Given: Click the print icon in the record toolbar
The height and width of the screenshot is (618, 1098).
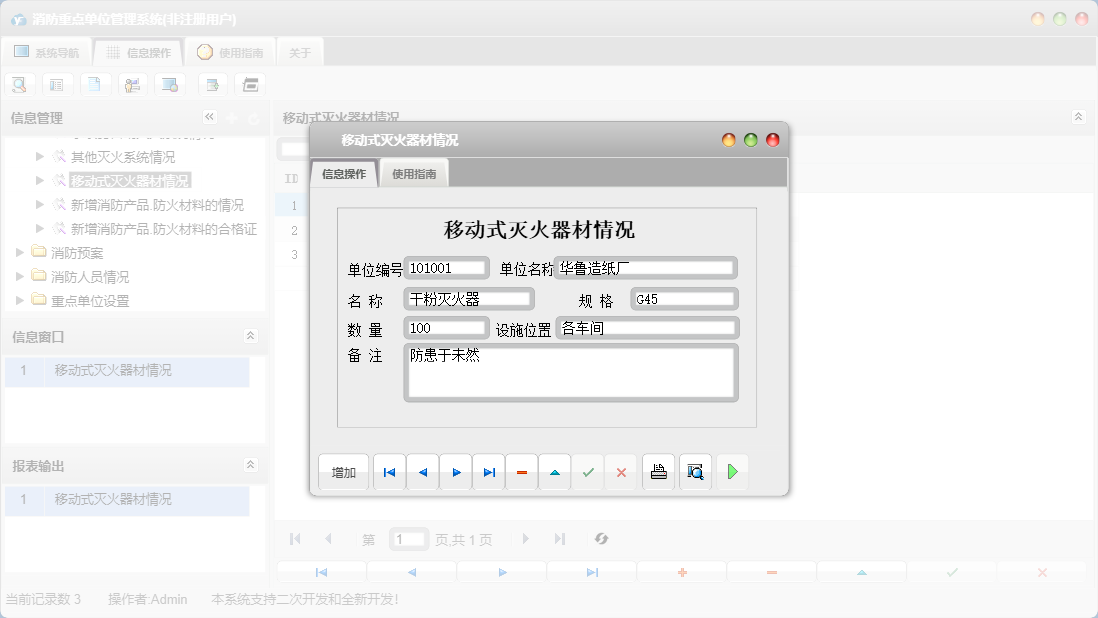Looking at the screenshot, I should (x=658, y=471).
